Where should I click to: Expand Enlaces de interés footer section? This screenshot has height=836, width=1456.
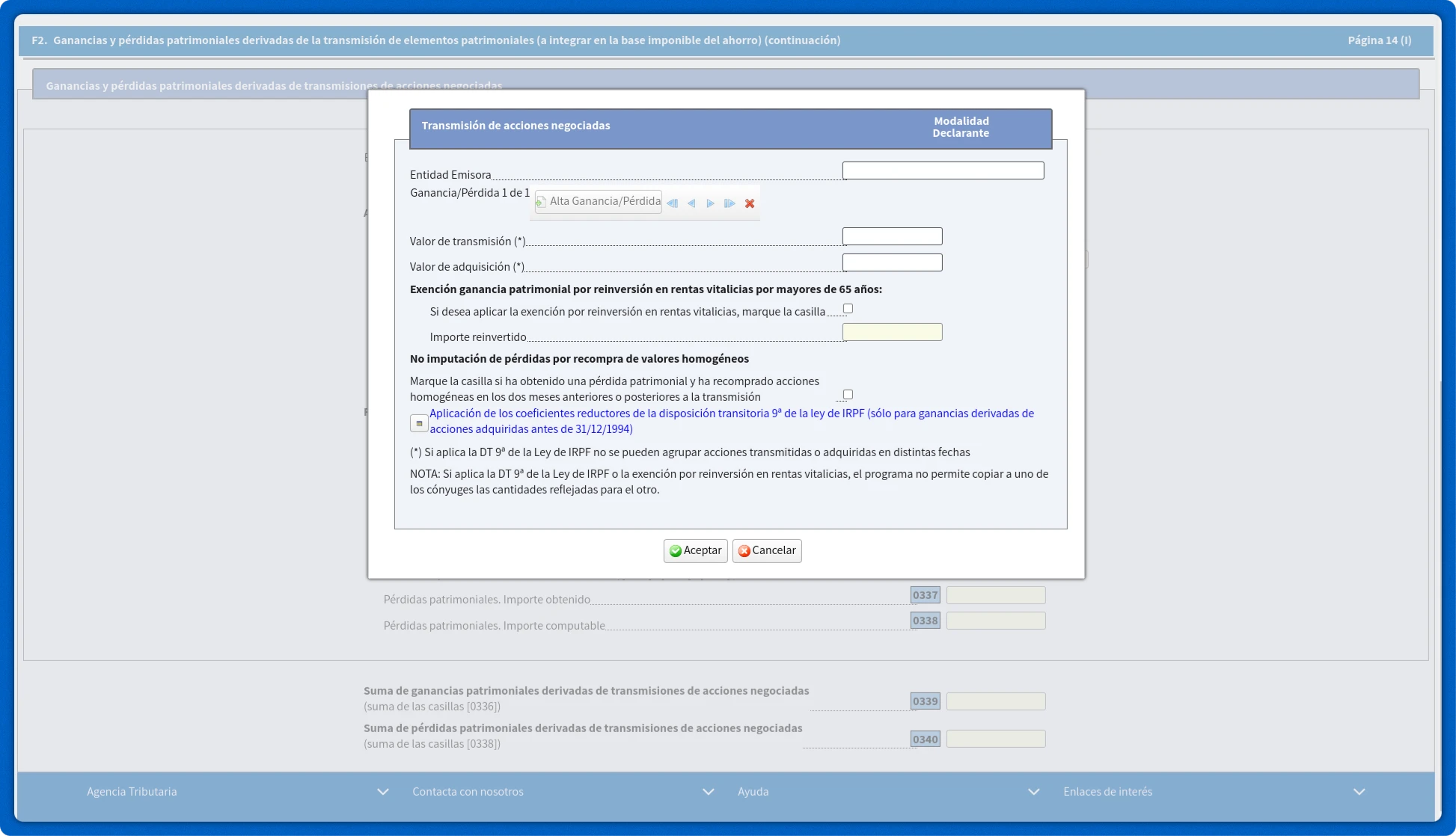point(1359,792)
